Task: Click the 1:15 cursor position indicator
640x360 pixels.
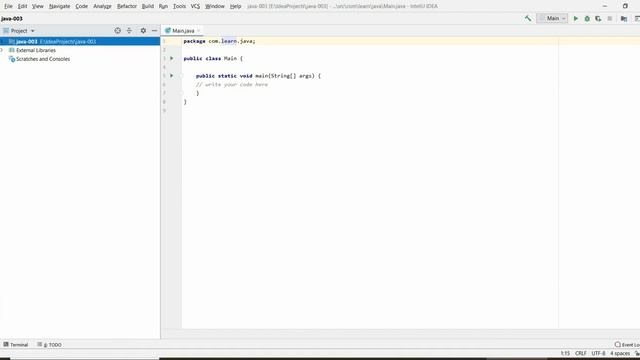Action: coord(565,353)
